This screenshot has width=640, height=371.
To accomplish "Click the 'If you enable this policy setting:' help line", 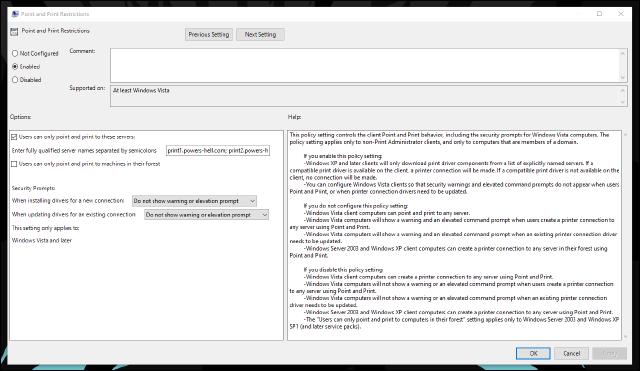I will [x=343, y=156].
